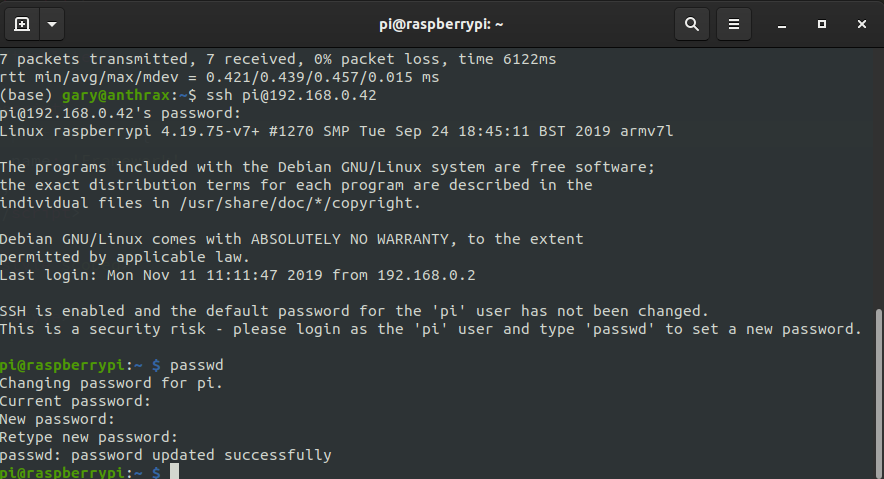The height and width of the screenshot is (479, 884).
Task: Click the Last login timestamp line
Action: point(237,275)
